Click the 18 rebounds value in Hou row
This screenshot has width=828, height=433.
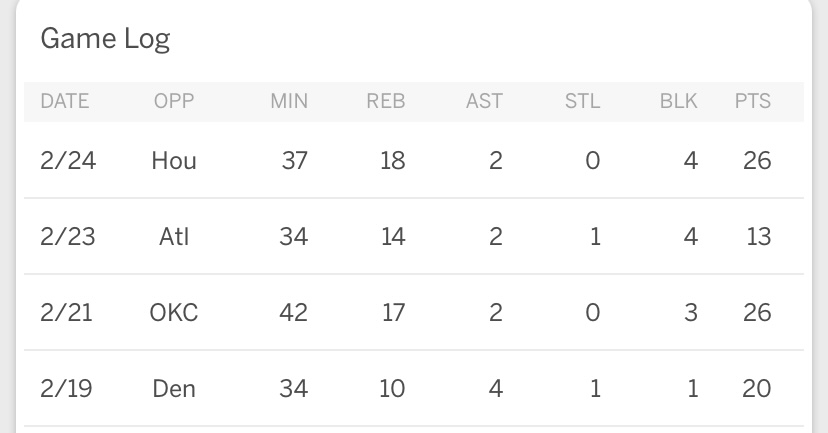392,160
